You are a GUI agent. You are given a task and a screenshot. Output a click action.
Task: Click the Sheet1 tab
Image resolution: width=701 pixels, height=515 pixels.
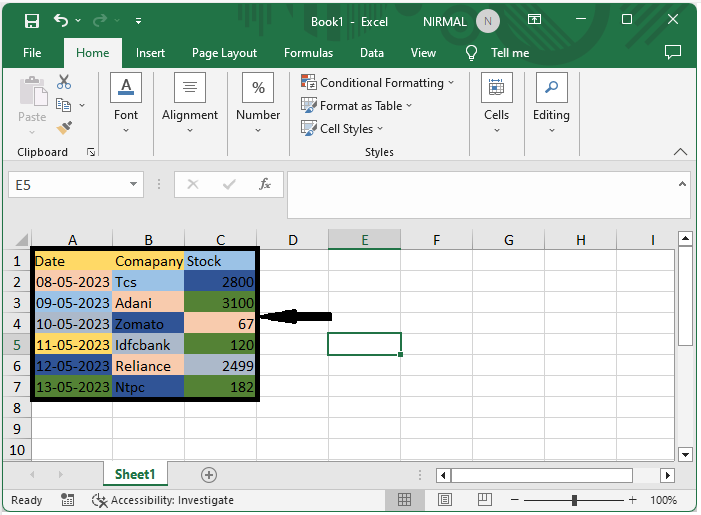click(x=135, y=474)
